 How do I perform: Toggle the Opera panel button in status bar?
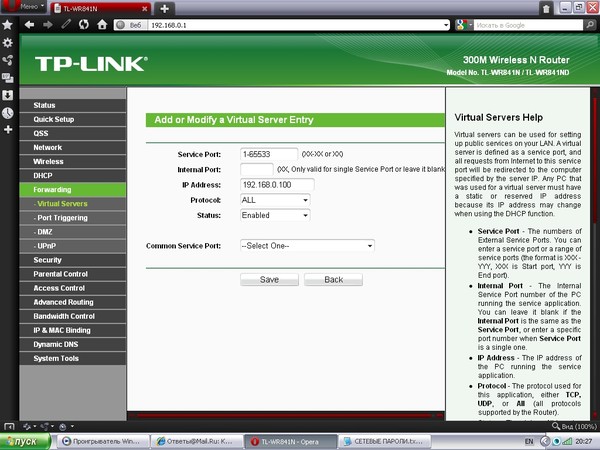pyautogui.click(x=9, y=426)
